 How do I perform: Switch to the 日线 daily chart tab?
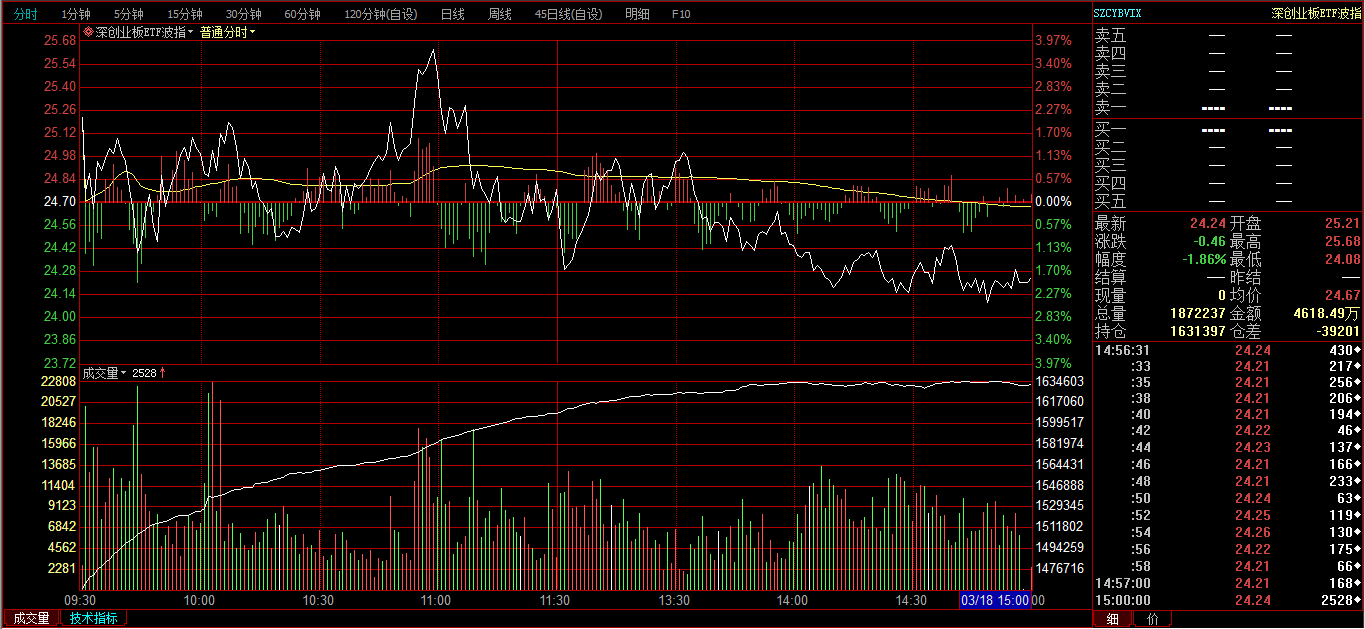[452, 14]
